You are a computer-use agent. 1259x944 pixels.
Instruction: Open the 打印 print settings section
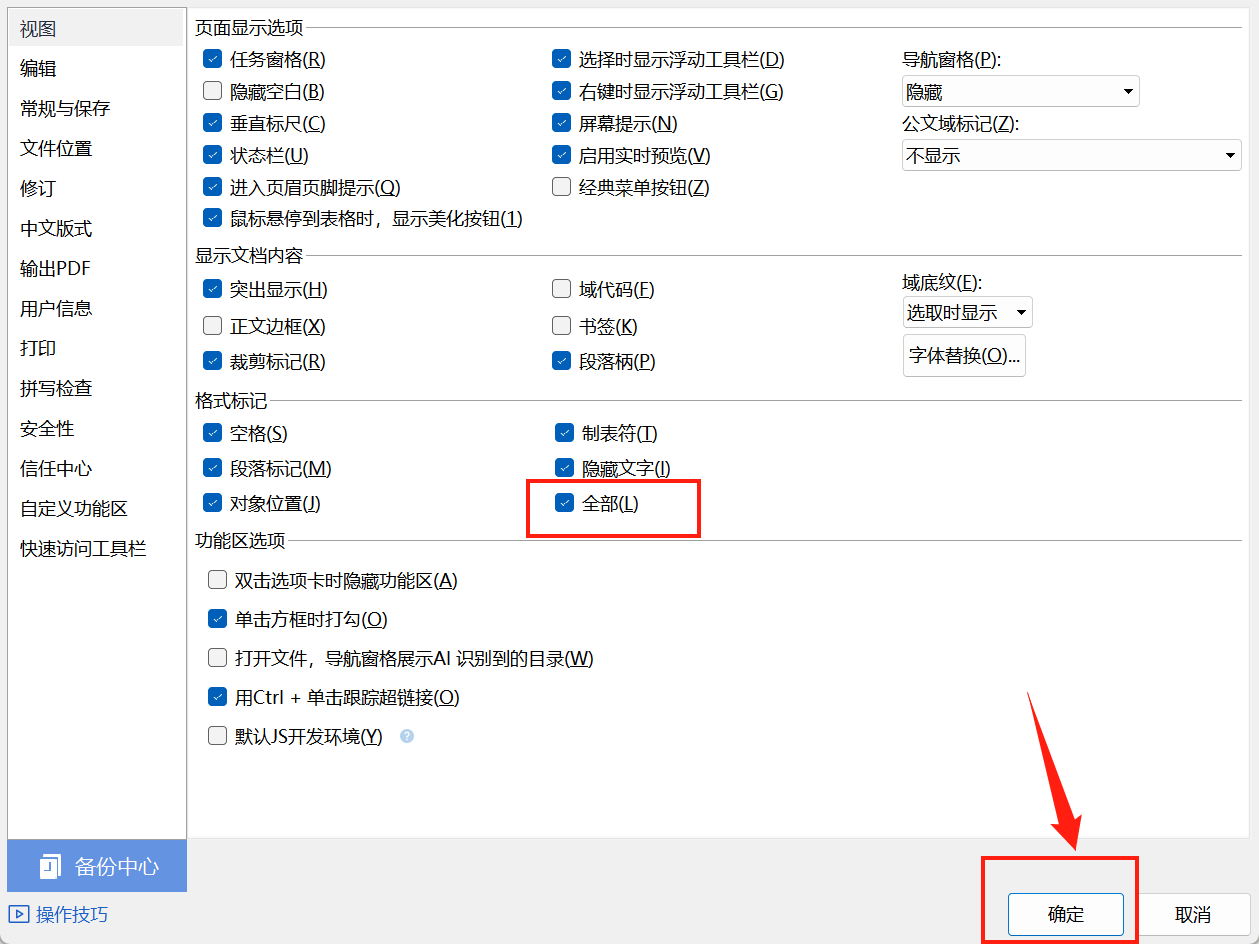click(37, 348)
